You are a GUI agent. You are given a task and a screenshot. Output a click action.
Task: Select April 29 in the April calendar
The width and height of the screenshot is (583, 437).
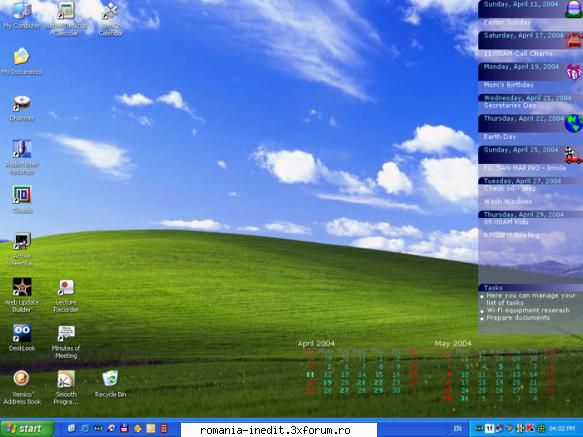click(379, 390)
